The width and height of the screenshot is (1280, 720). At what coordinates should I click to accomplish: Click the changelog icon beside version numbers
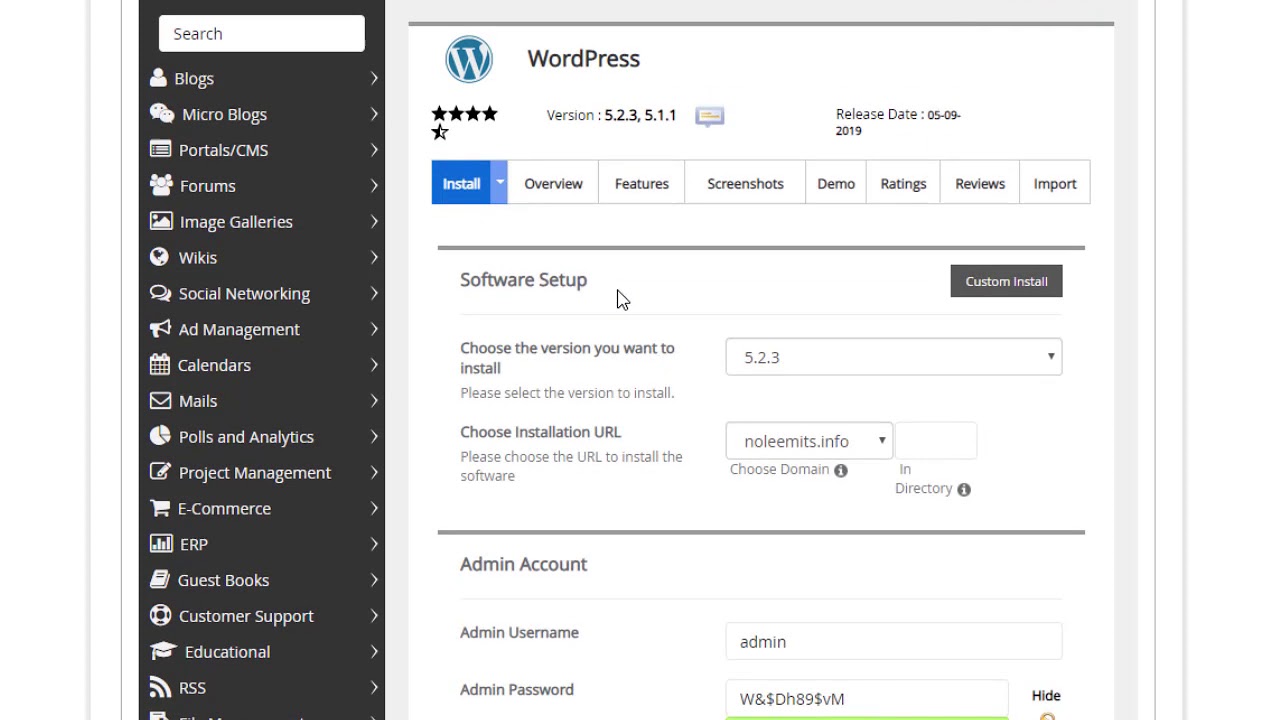710,116
